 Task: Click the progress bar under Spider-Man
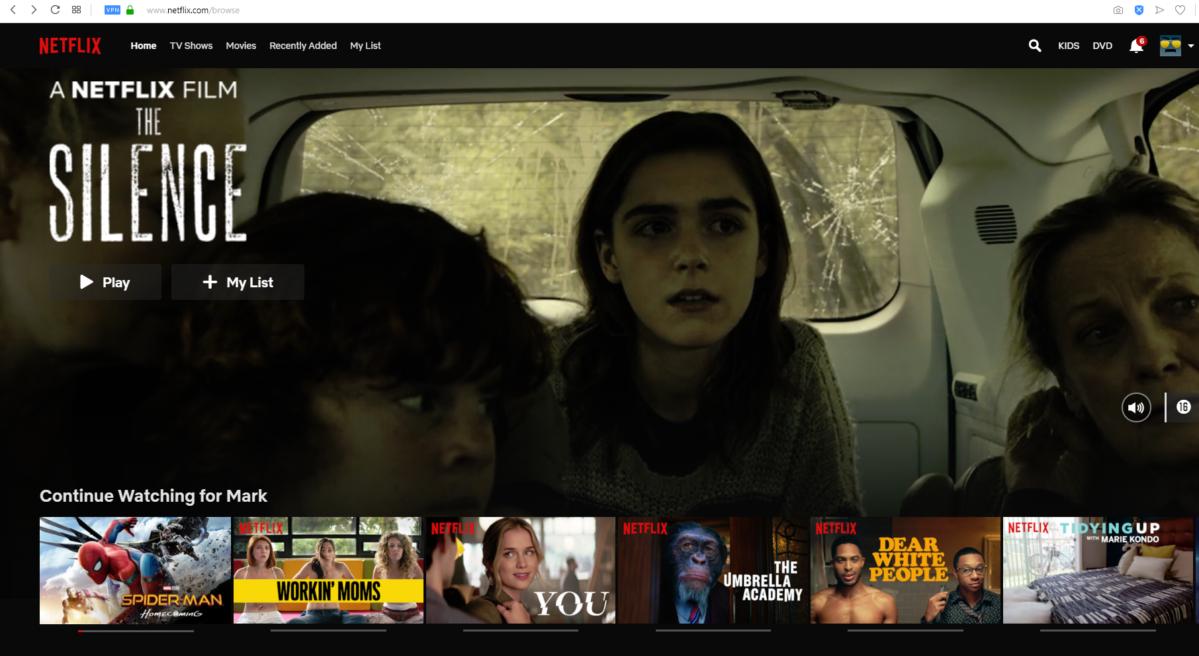coord(135,631)
